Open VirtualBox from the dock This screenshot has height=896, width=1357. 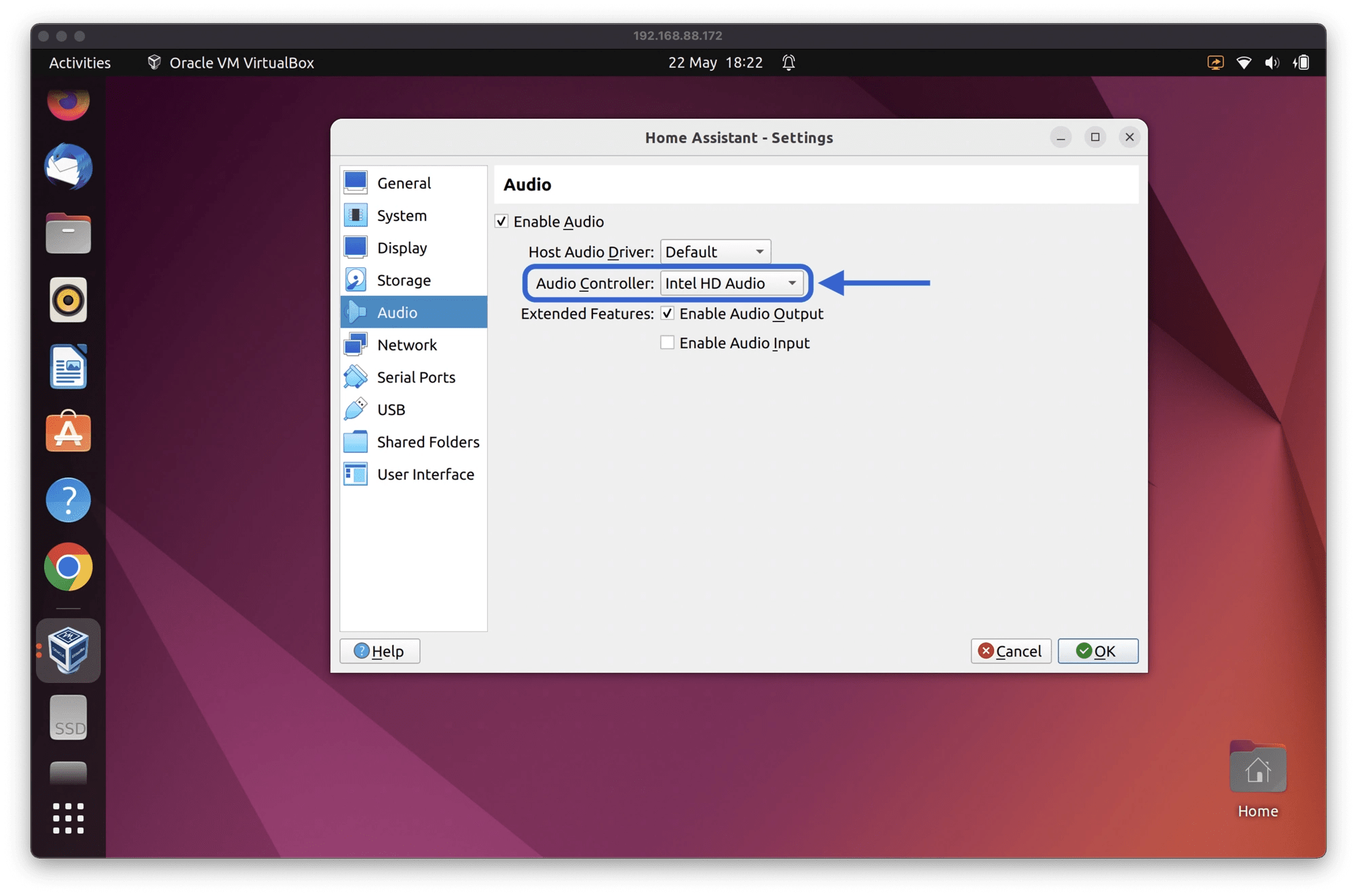click(68, 649)
